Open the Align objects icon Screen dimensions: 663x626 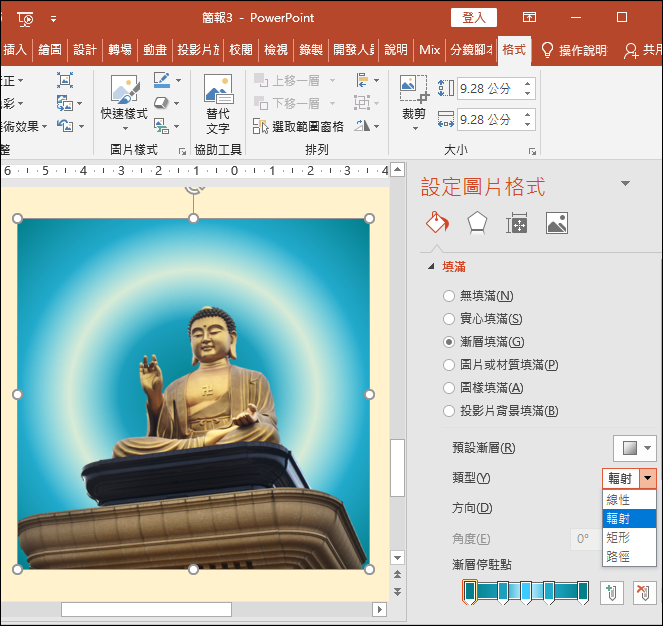tap(362, 80)
